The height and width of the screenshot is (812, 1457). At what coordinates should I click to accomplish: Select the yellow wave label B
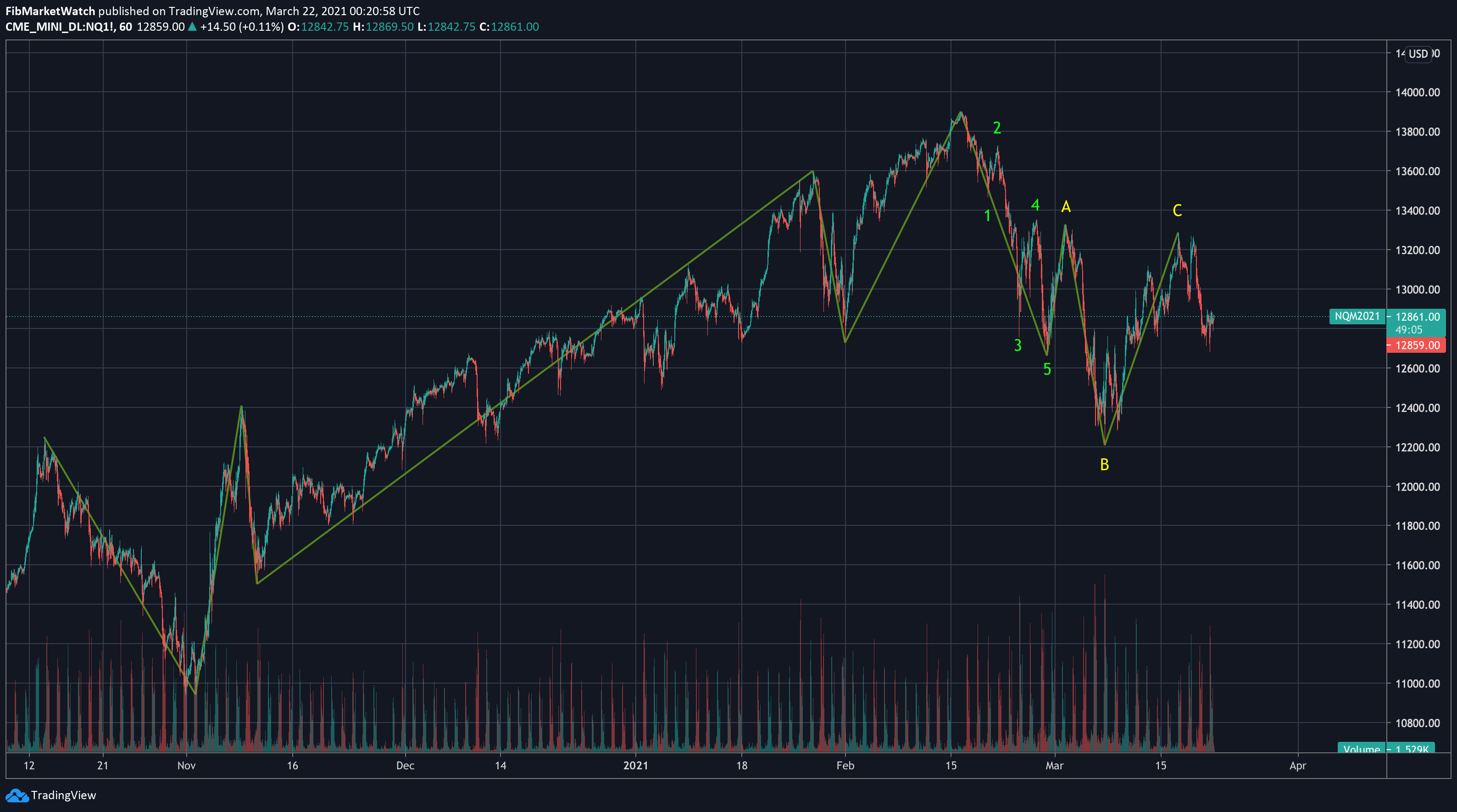coord(1104,465)
